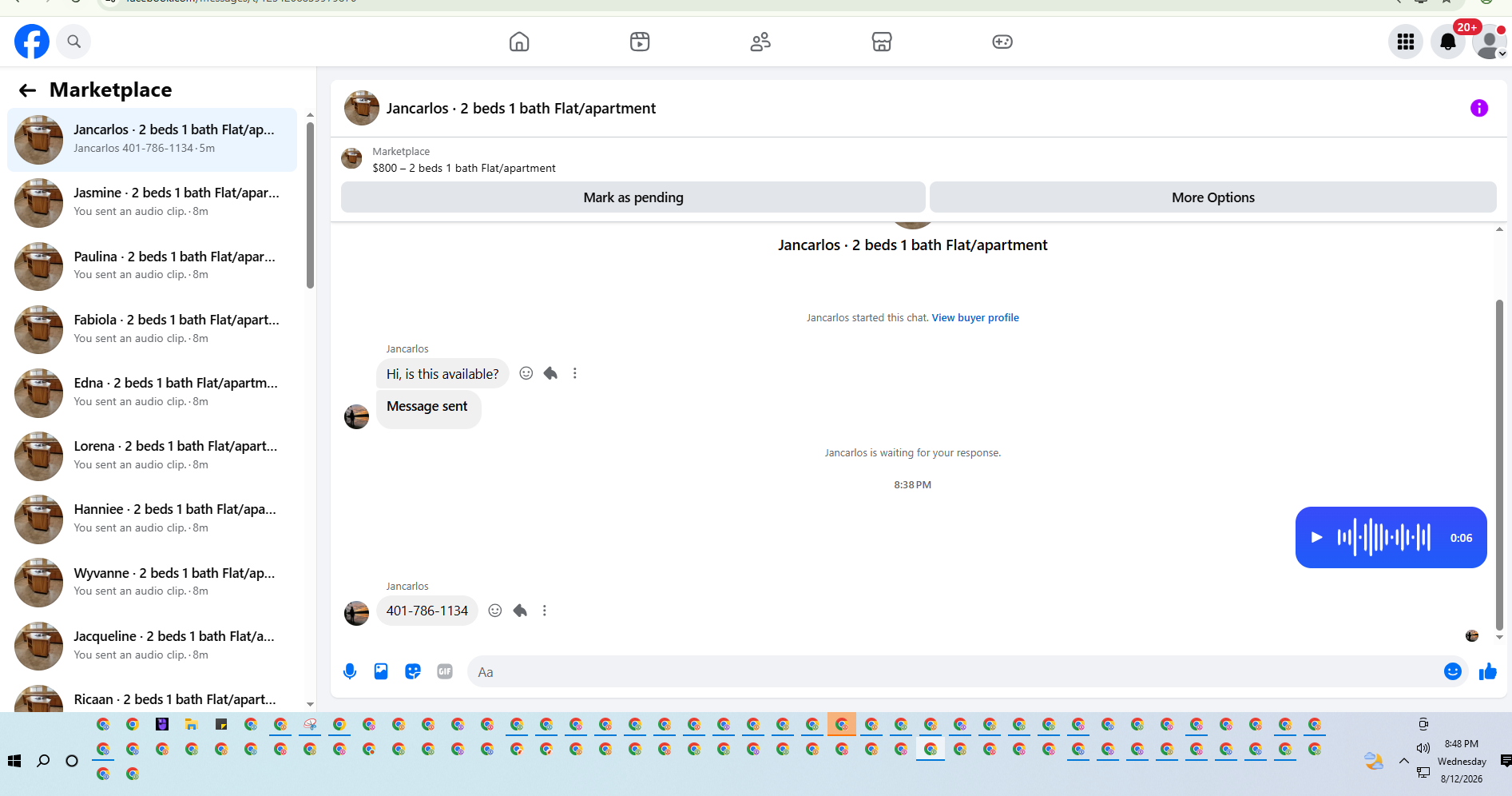The image size is (1512, 796).
Task: Select the Wyvanne chat
Action: (153, 583)
